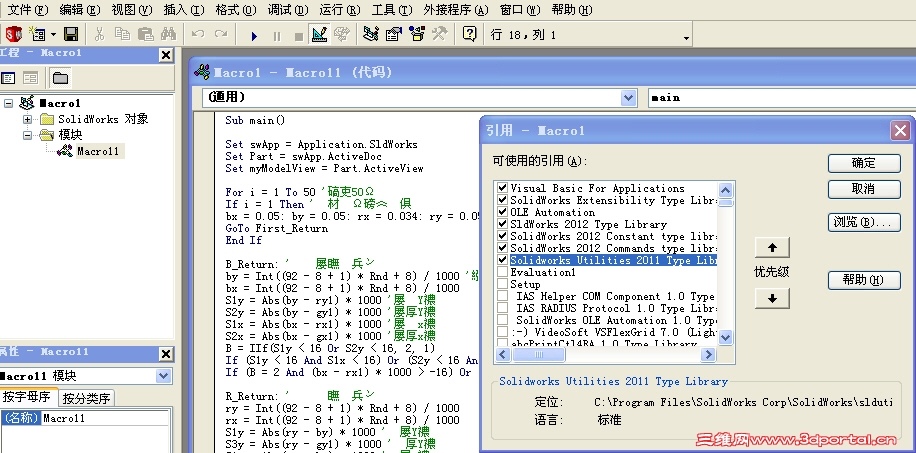Check the Setup reference

(502, 284)
